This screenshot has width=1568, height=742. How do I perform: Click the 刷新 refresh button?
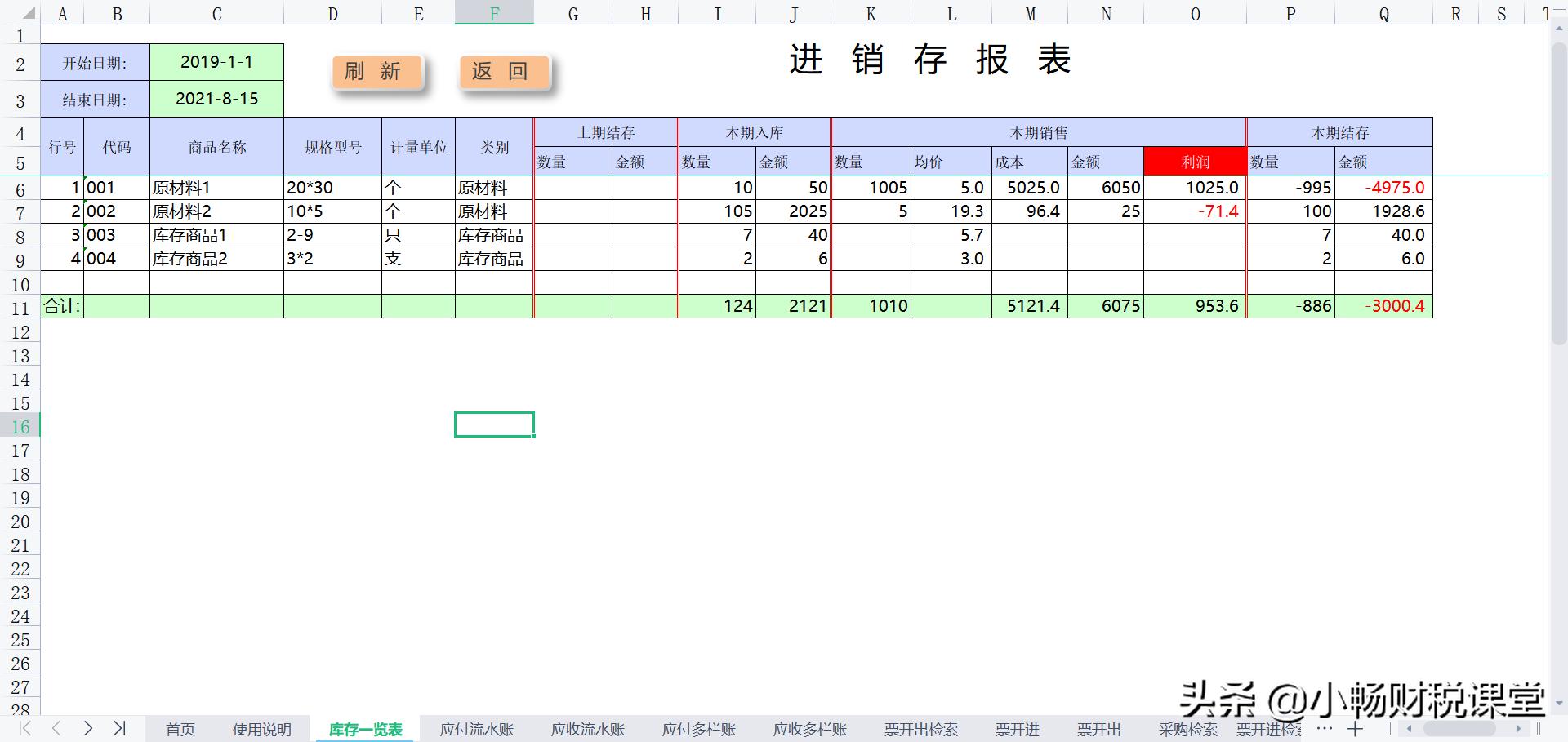click(x=376, y=71)
